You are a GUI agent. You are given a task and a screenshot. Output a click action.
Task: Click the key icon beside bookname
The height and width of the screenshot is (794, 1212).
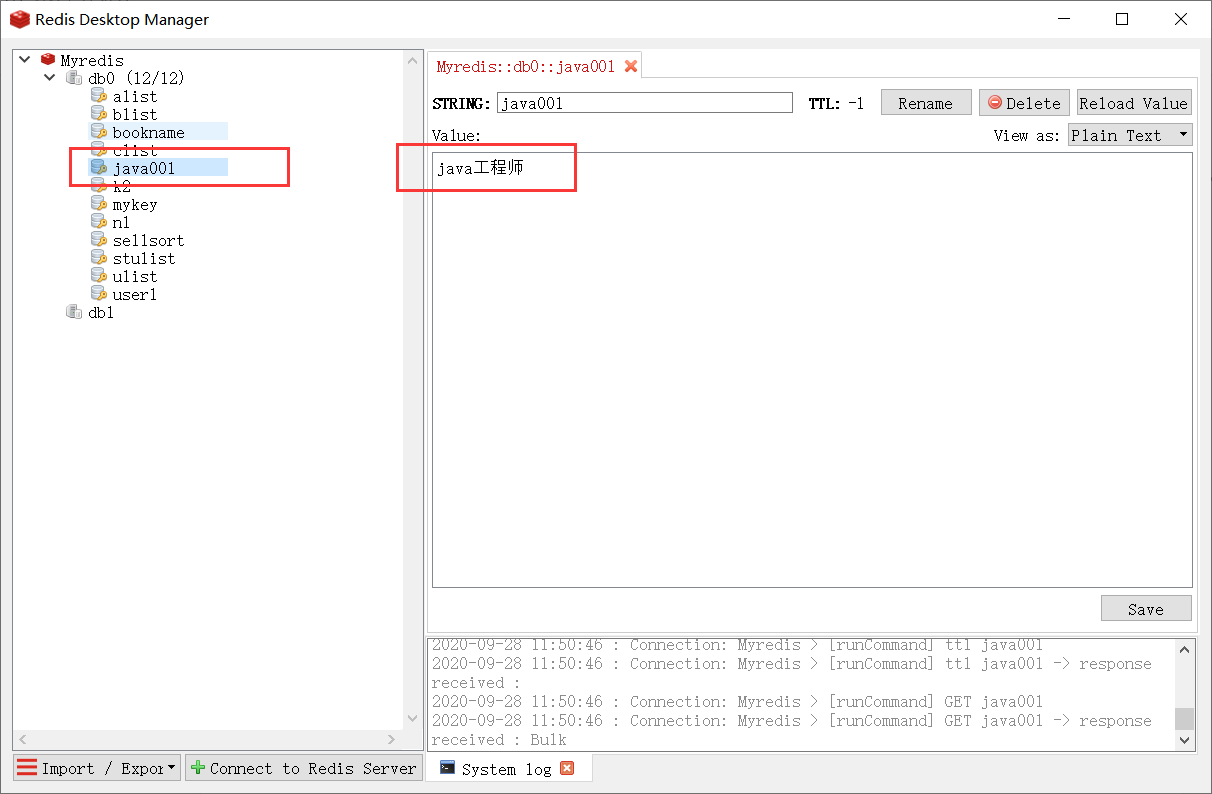click(98, 132)
